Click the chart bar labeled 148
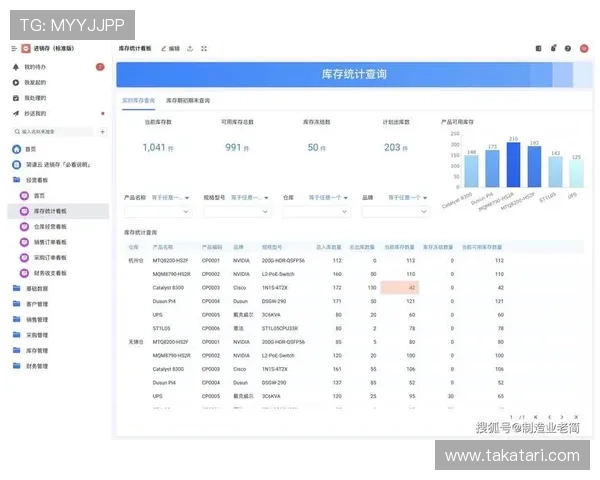The width and height of the screenshot is (600, 480). click(x=471, y=171)
